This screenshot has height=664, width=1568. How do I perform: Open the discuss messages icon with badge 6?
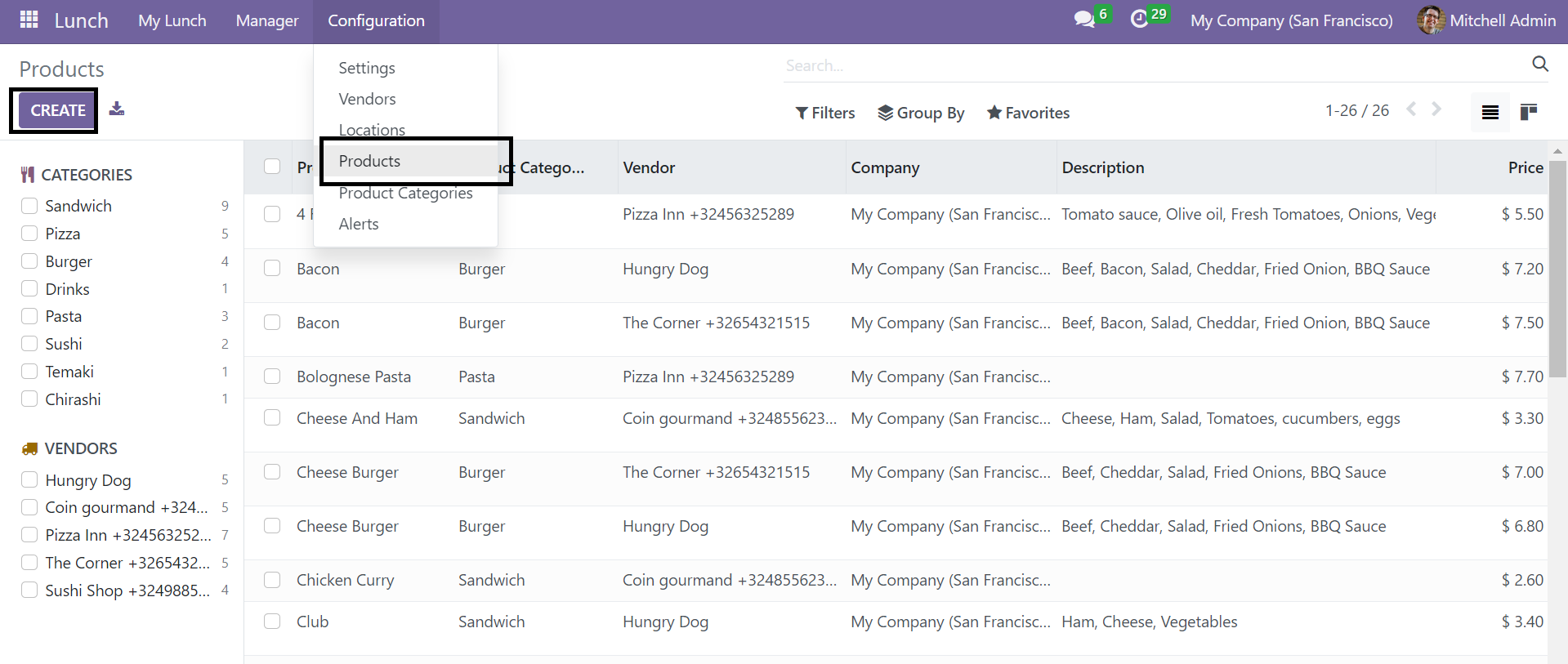coord(1084,20)
